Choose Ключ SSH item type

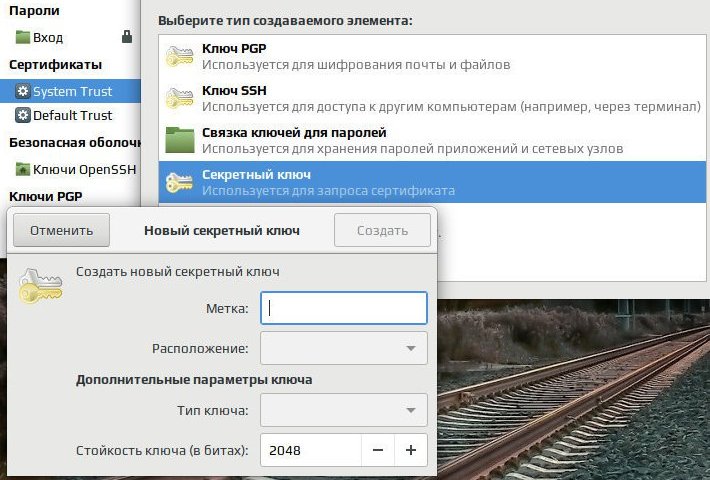pos(432,98)
